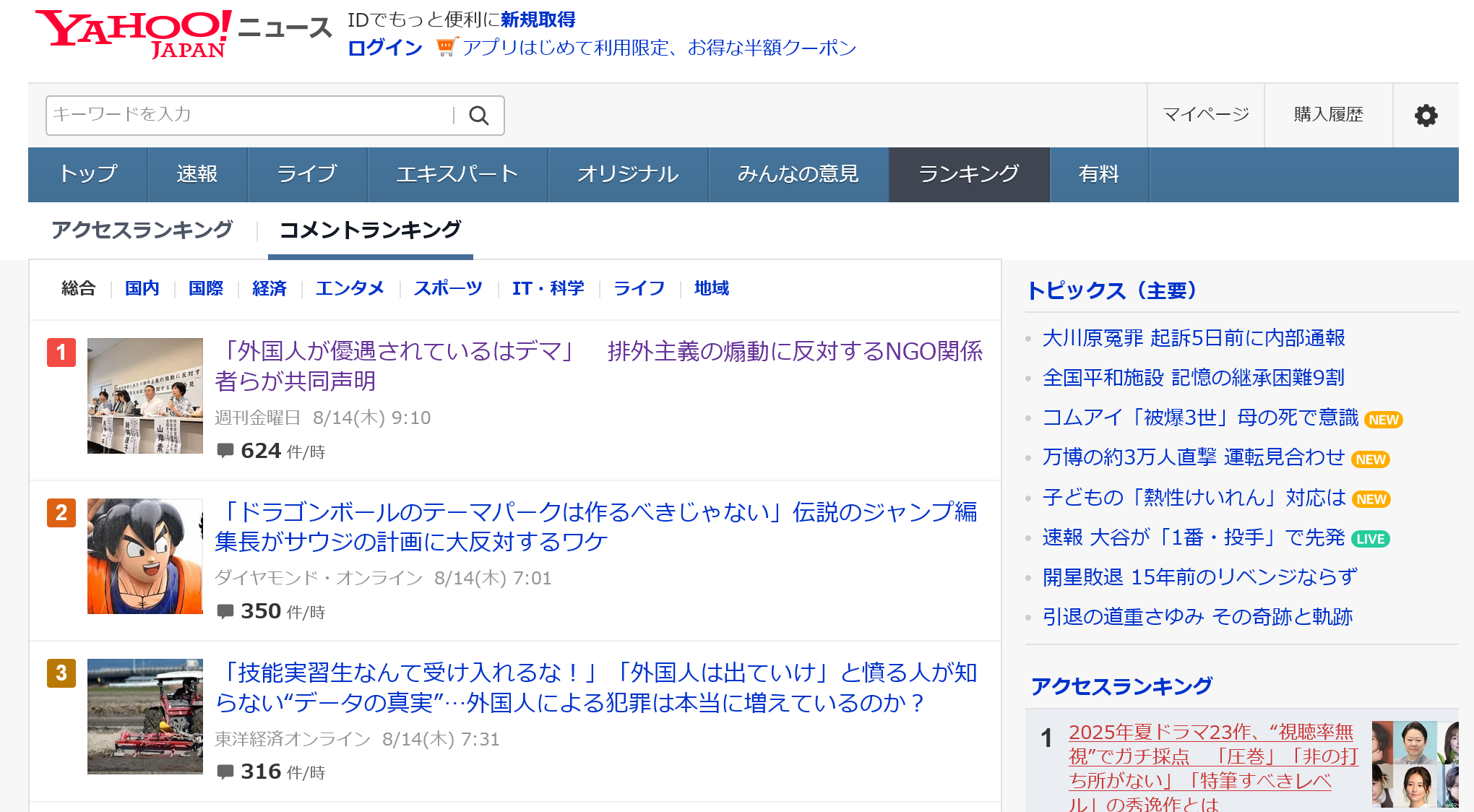
Task: Open topic 万博の約3万人直撃 運転見合わせ
Action: click(1194, 457)
